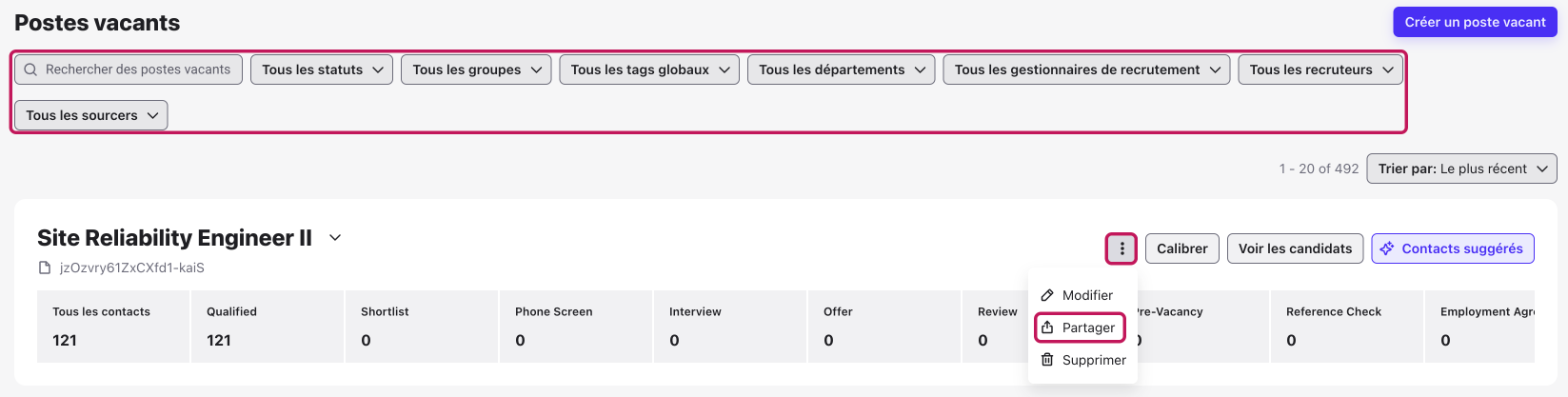
Task: Click the job ID jzOzvry61ZxCXfd1-kaiS text
Action: click(x=132, y=268)
